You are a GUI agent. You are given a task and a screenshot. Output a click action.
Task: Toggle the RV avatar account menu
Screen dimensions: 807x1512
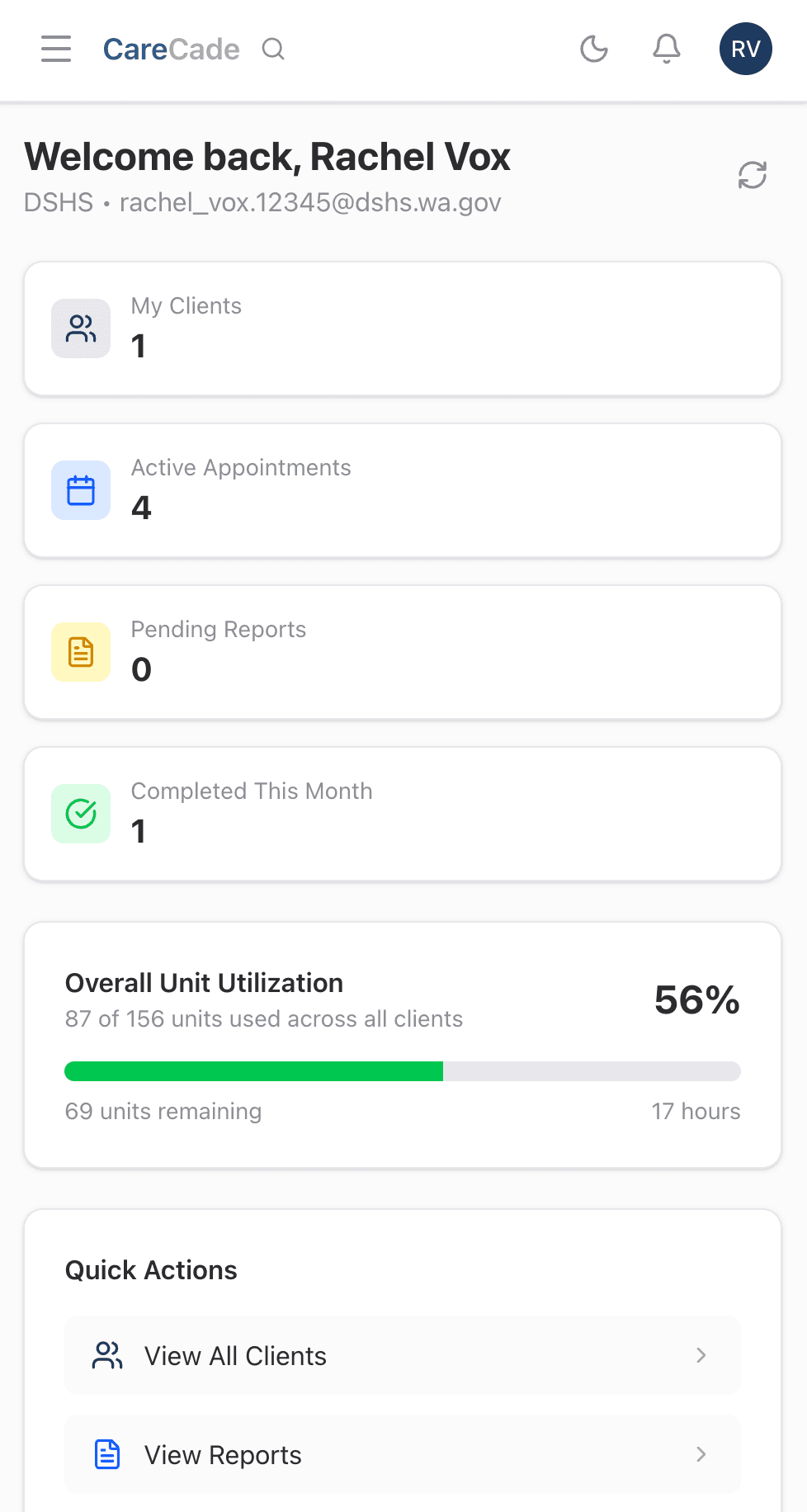[x=745, y=49]
